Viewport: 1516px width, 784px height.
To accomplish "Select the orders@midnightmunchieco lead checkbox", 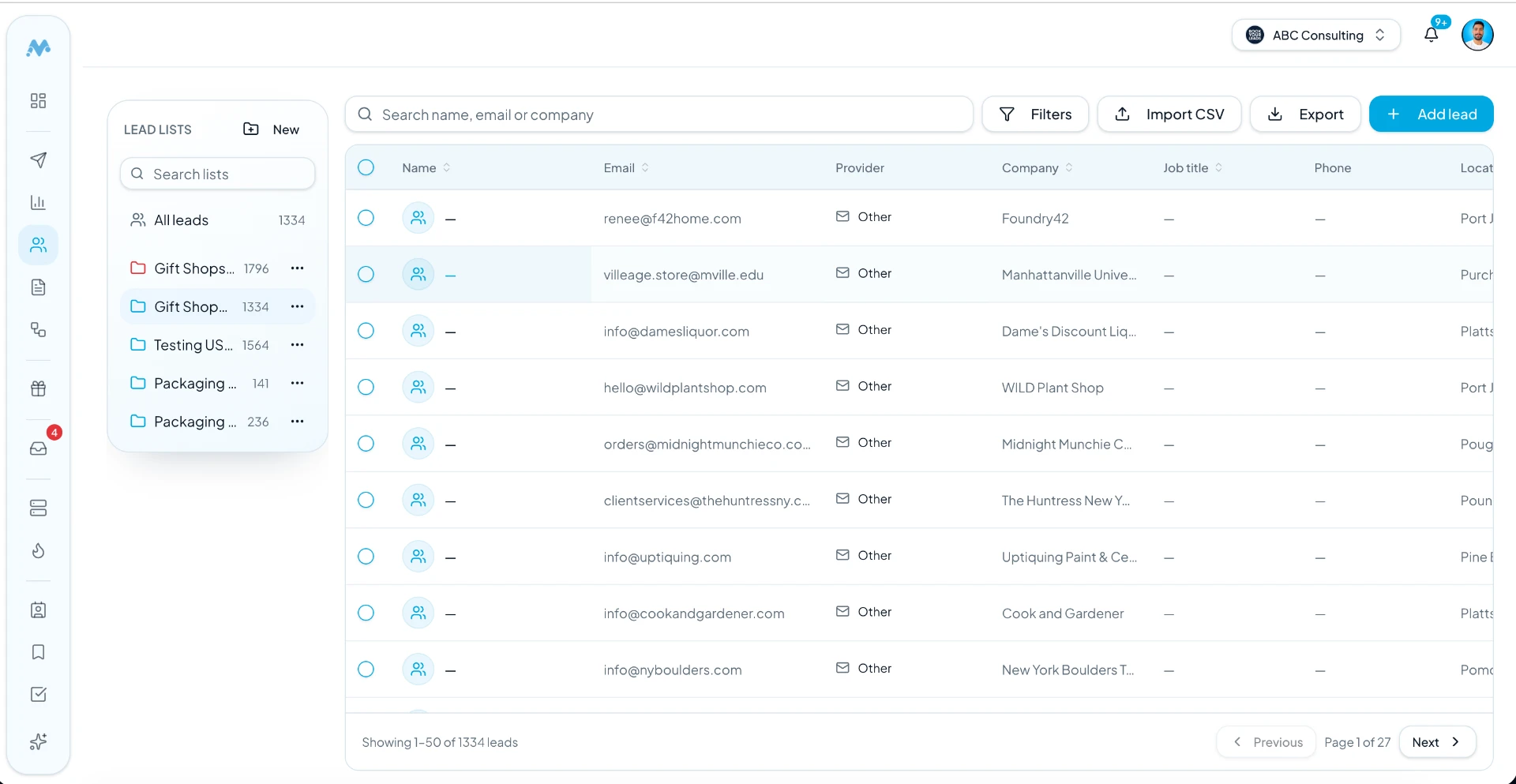I will click(x=366, y=444).
